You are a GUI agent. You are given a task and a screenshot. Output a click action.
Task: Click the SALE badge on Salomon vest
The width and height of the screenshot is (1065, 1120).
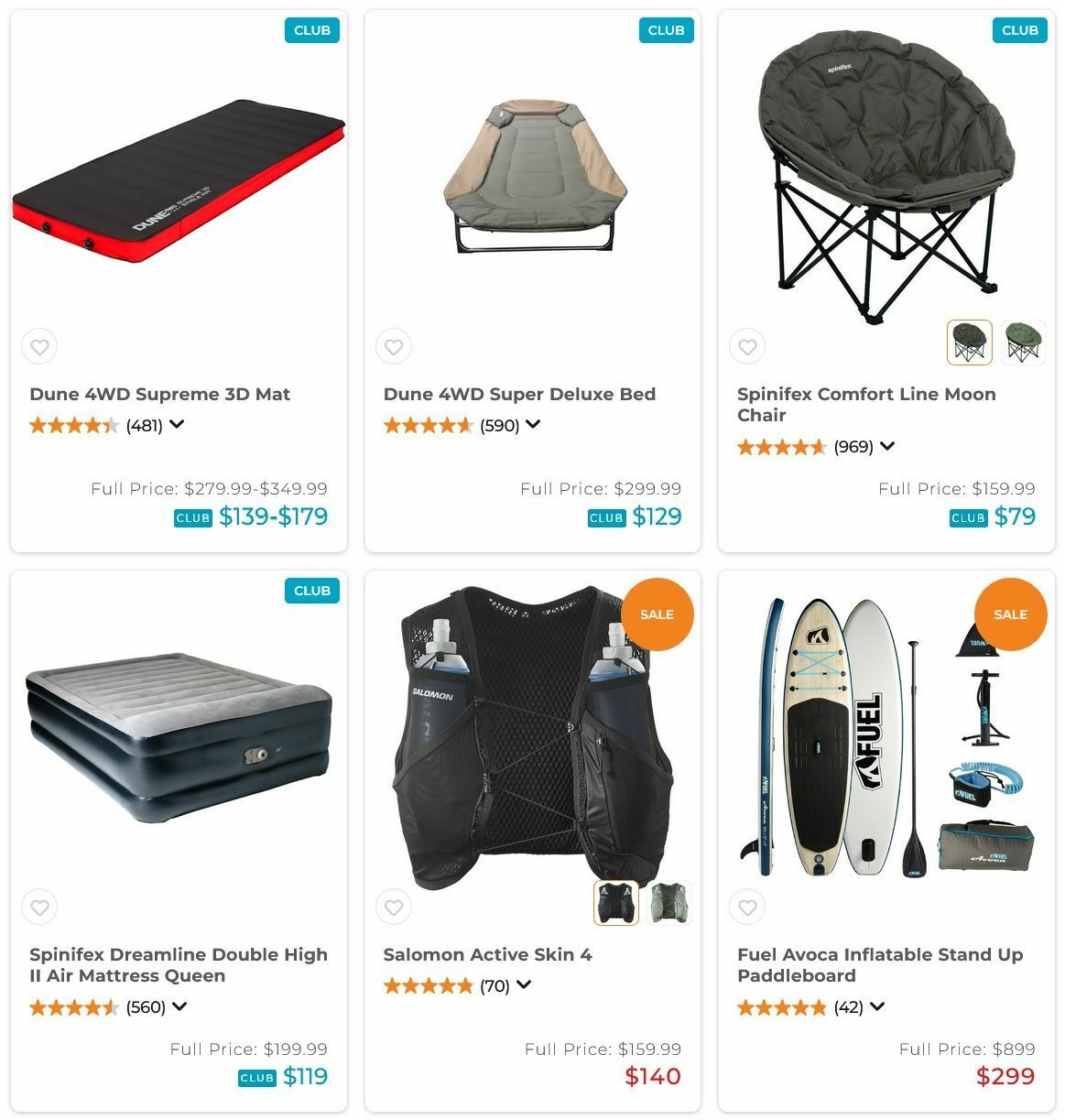657,614
